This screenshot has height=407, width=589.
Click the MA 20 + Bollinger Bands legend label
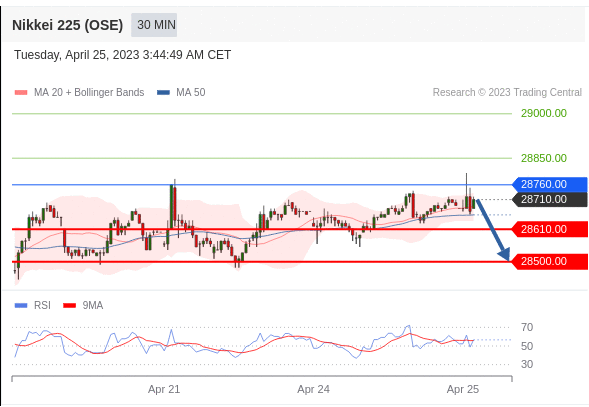click(89, 92)
